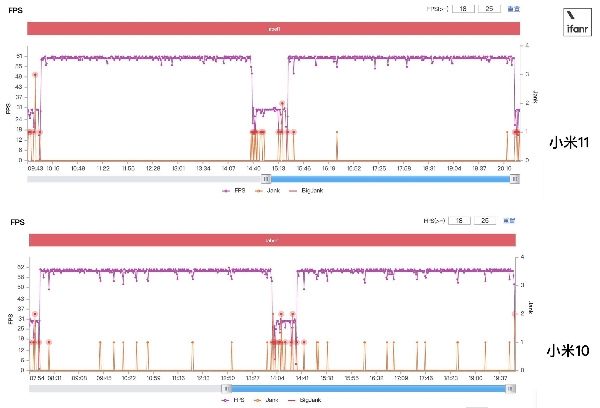Click the FPS title of Xiaomi 10 chart
Image resolution: width=600 pixels, height=408 pixels.
point(17,222)
